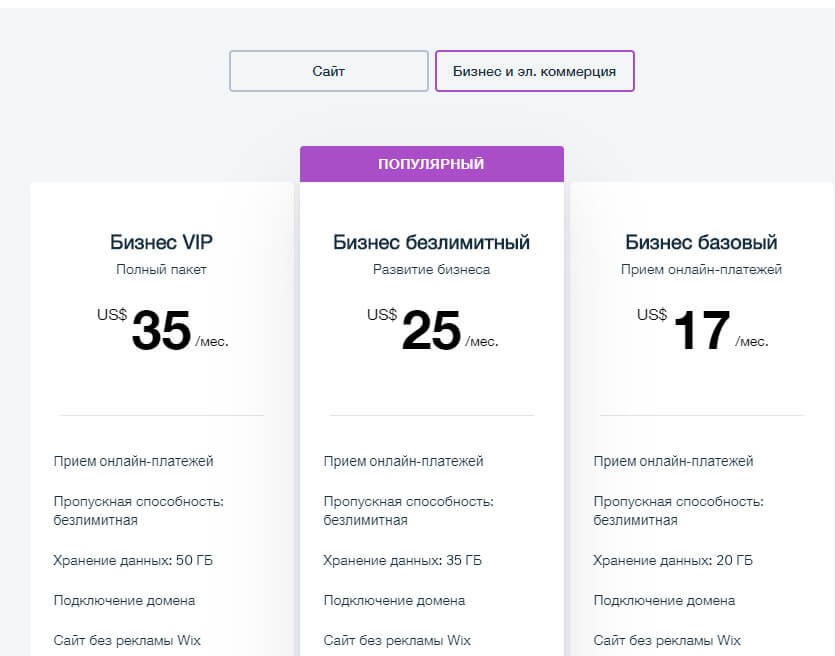Click the ПОПУЛЯРНЫЙ purple banner
Screen dimensions: 835x656
(431, 164)
